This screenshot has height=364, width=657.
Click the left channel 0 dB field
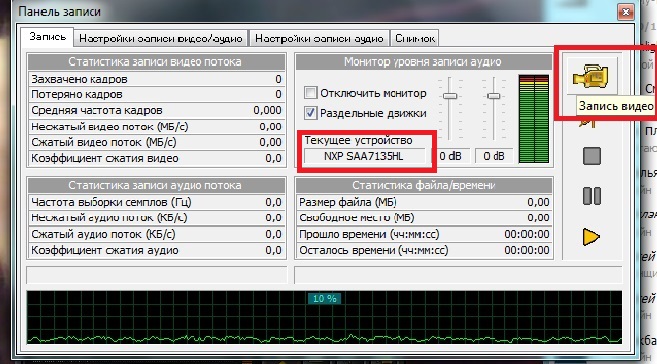click(x=450, y=156)
